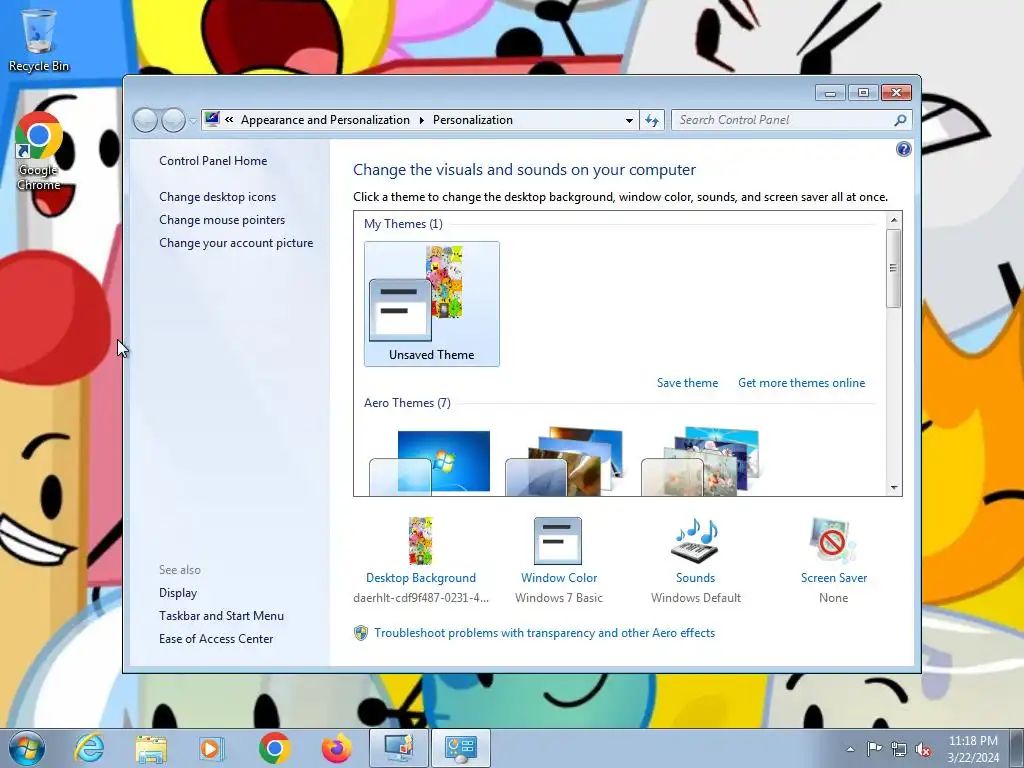Open Taskbar and Start Menu link

click(x=221, y=616)
